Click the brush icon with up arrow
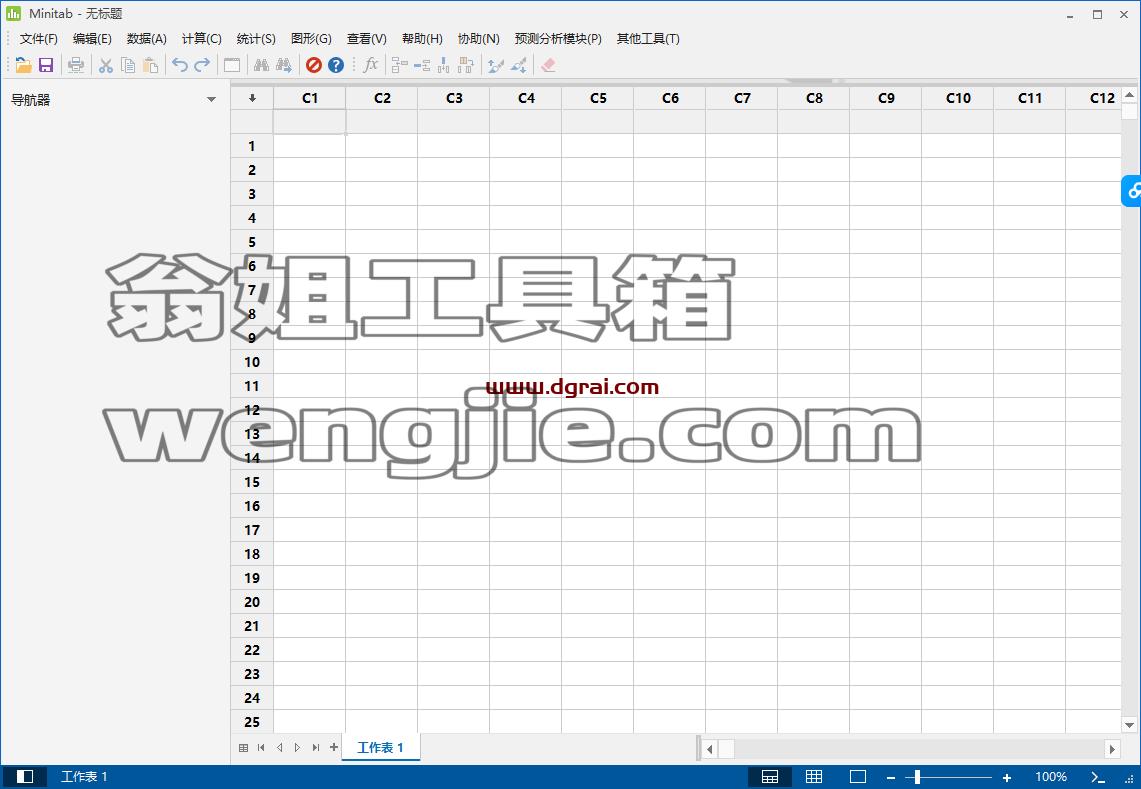Viewport: 1141px width, 789px height. [x=496, y=66]
